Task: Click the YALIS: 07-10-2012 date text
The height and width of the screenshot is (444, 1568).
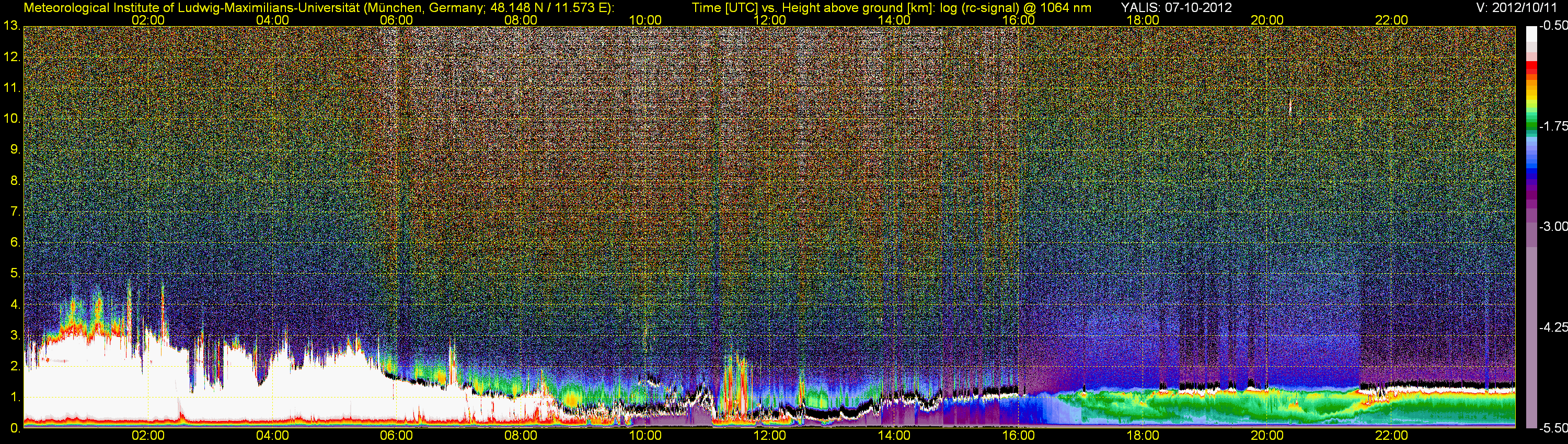Action: [x=1176, y=8]
